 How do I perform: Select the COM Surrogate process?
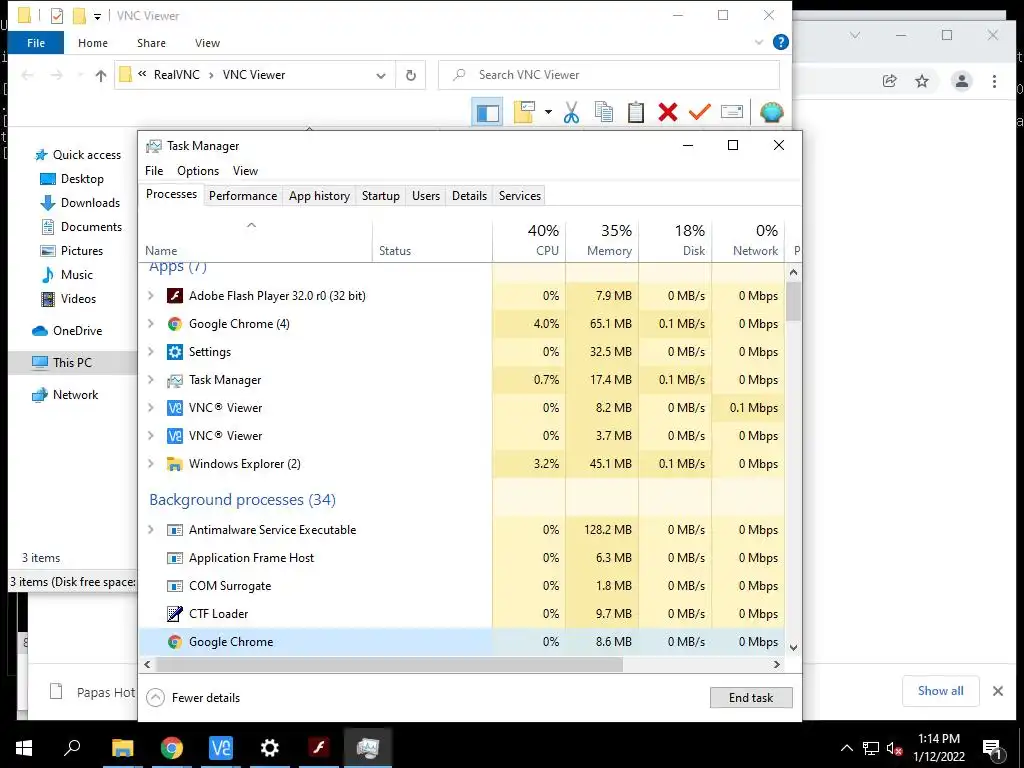coord(462,586)
